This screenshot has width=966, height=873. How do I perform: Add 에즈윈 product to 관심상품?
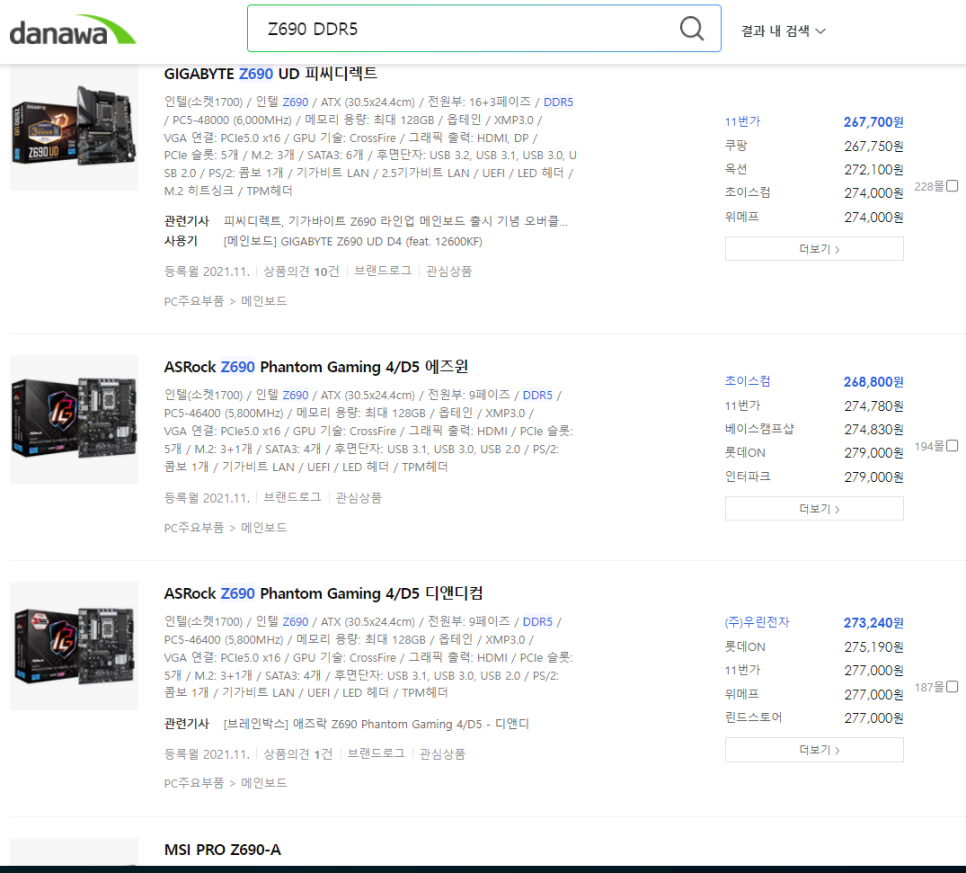click(359, 498)
